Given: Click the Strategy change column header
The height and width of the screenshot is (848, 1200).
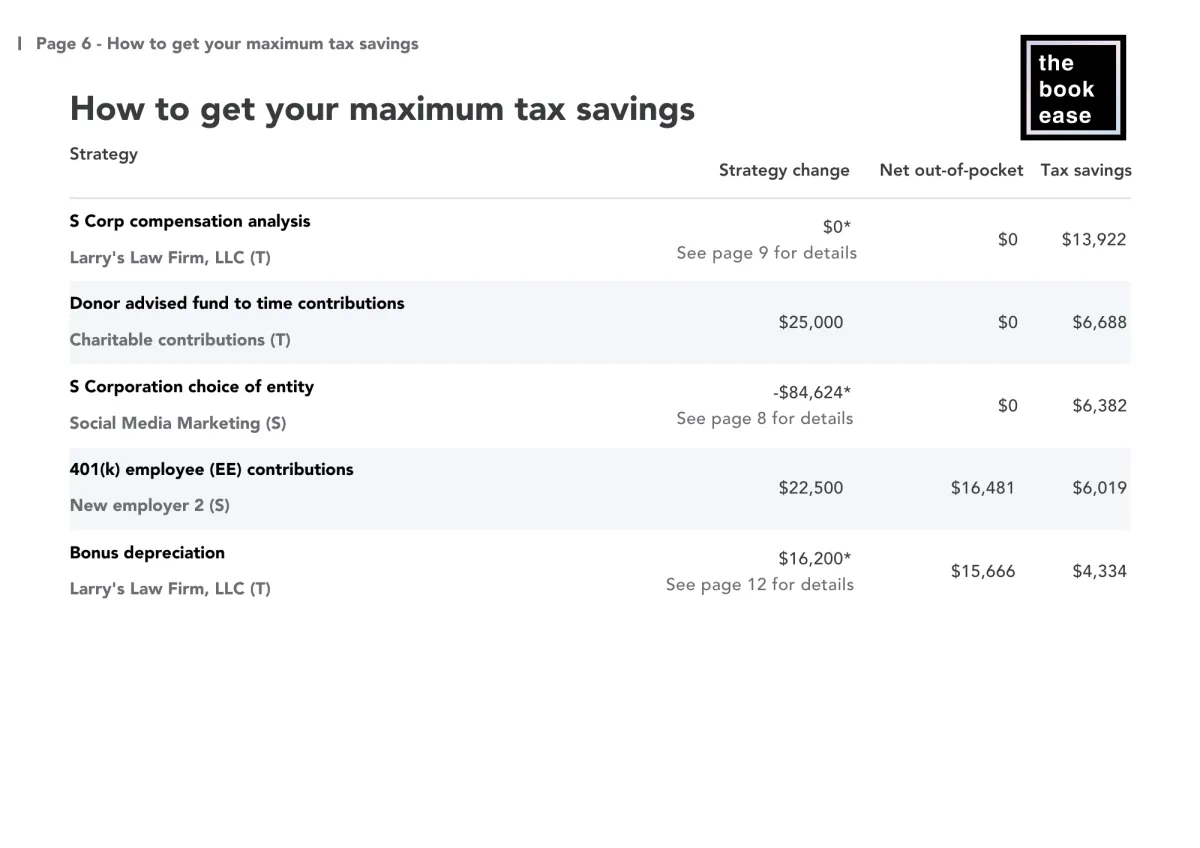Looking at the screenshot, I should (x=784, y=170).
